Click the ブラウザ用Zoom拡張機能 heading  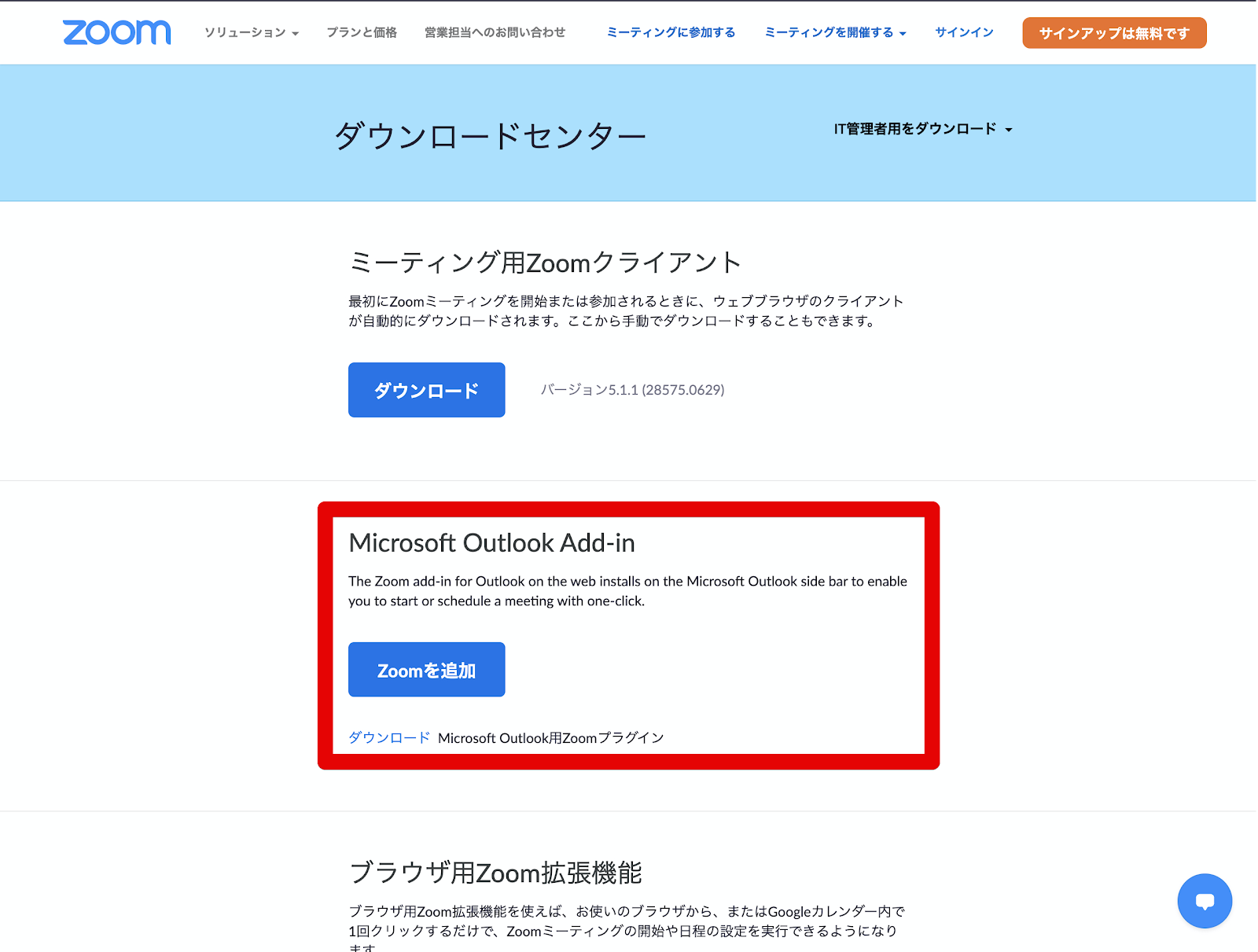pos(495,873)
